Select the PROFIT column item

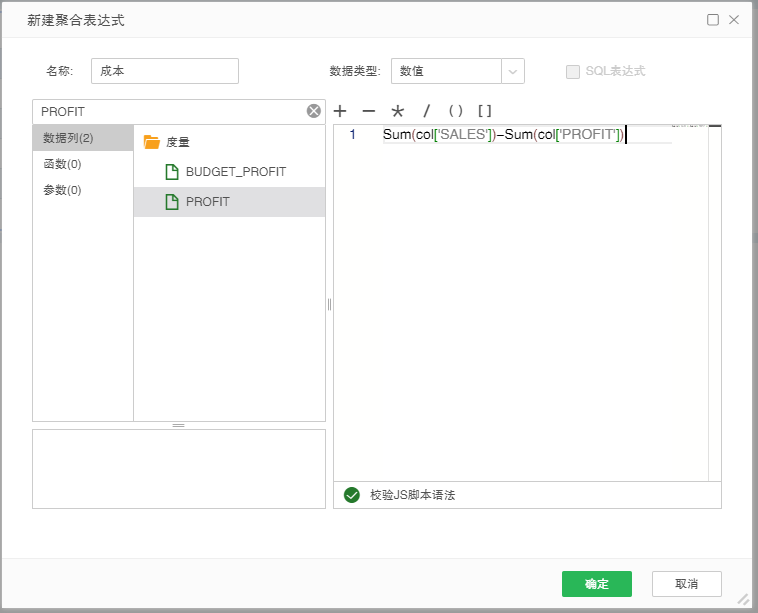pyautogui.click(x=230, y=202)
